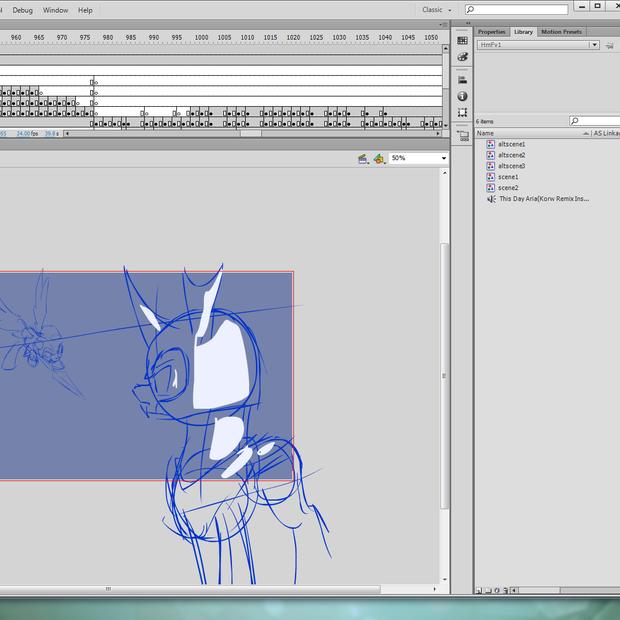Open the Window menu

[x=55, y=10]
